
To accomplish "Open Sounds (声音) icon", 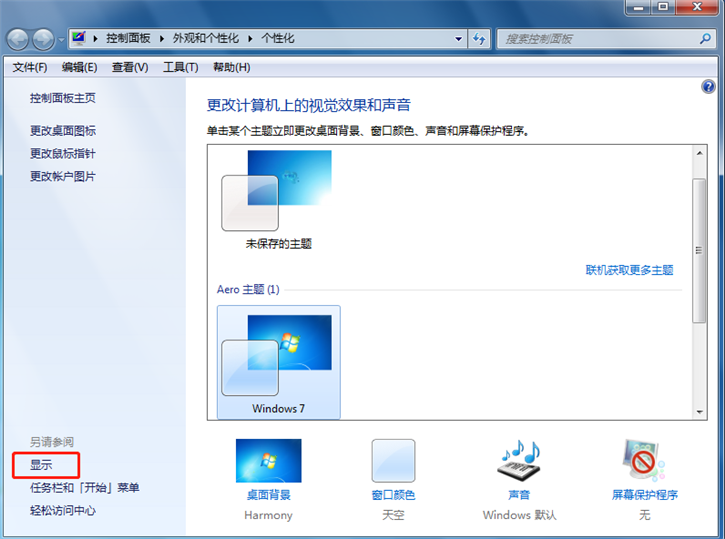I will click(x=518, y=462).
